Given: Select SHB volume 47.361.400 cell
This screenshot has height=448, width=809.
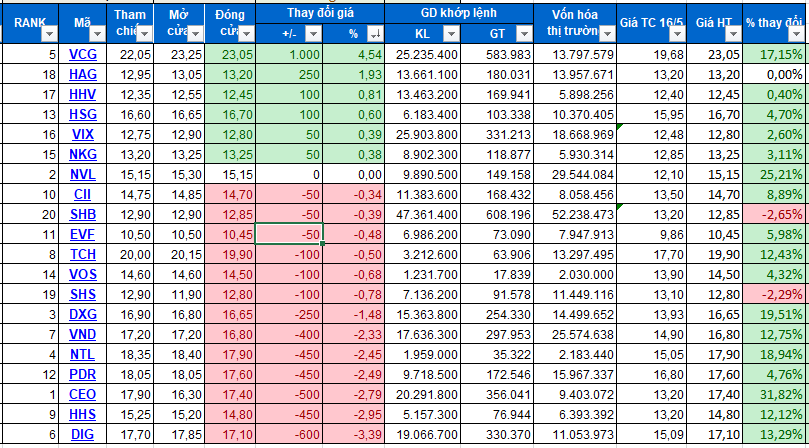Looking at the screenshot, I should pos(423,215).
